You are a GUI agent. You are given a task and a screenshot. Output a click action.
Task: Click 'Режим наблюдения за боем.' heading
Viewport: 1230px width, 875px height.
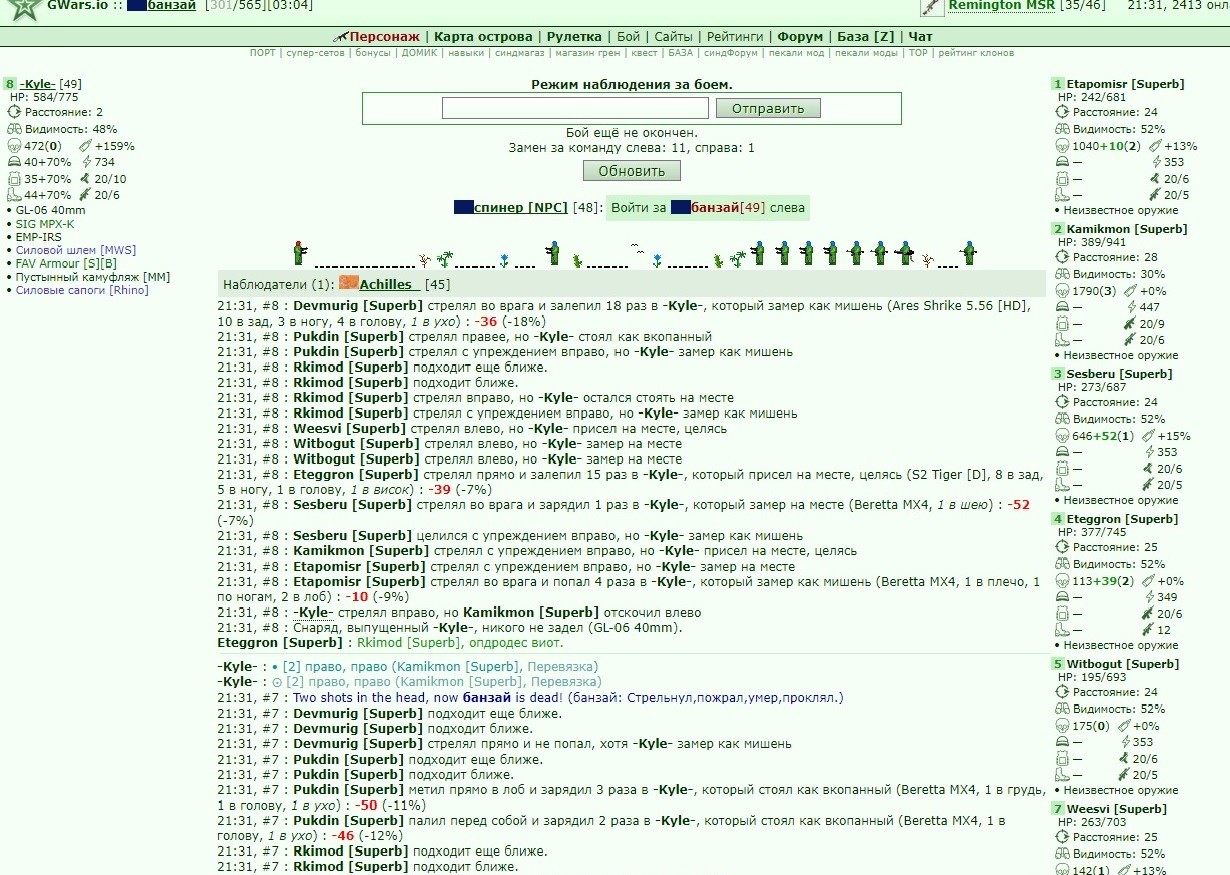point(632,84)
